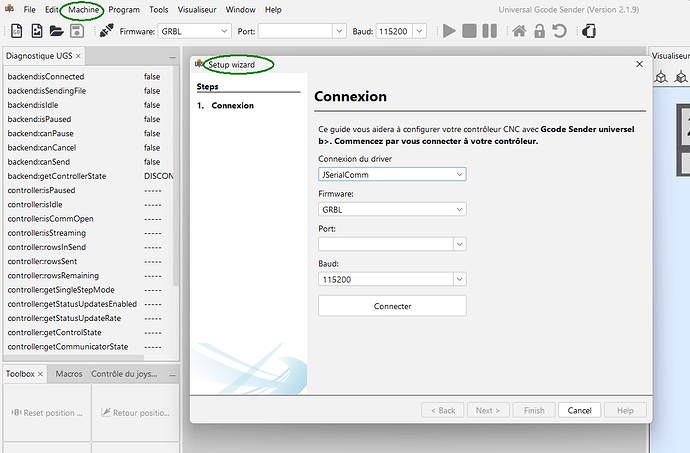Select the Diagnostique UGS tab

(39, 56)
